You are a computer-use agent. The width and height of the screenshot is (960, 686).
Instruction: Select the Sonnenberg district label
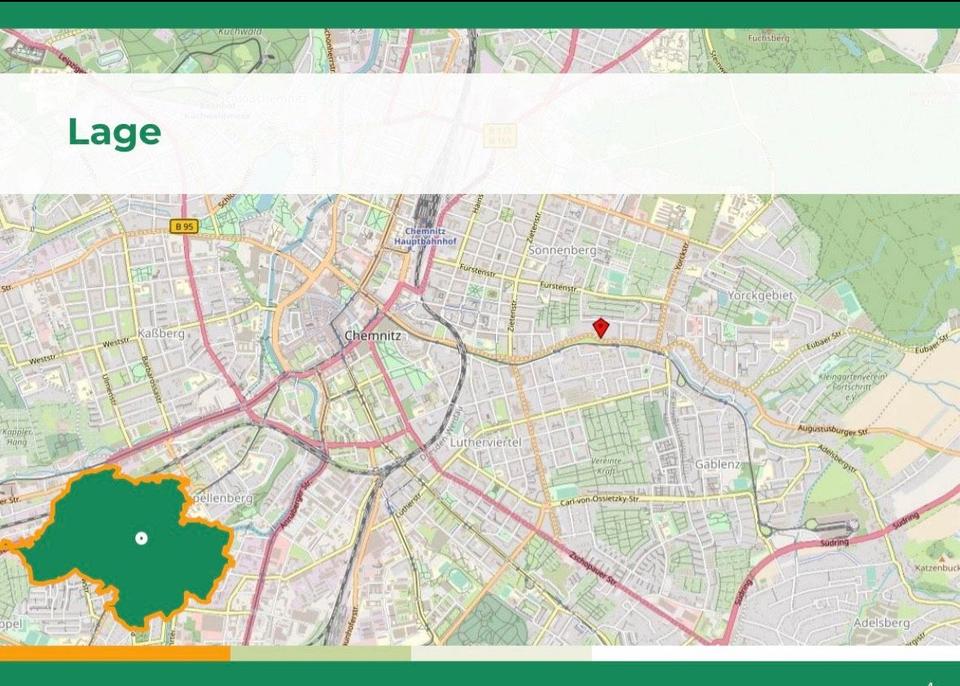click(562, 249)
